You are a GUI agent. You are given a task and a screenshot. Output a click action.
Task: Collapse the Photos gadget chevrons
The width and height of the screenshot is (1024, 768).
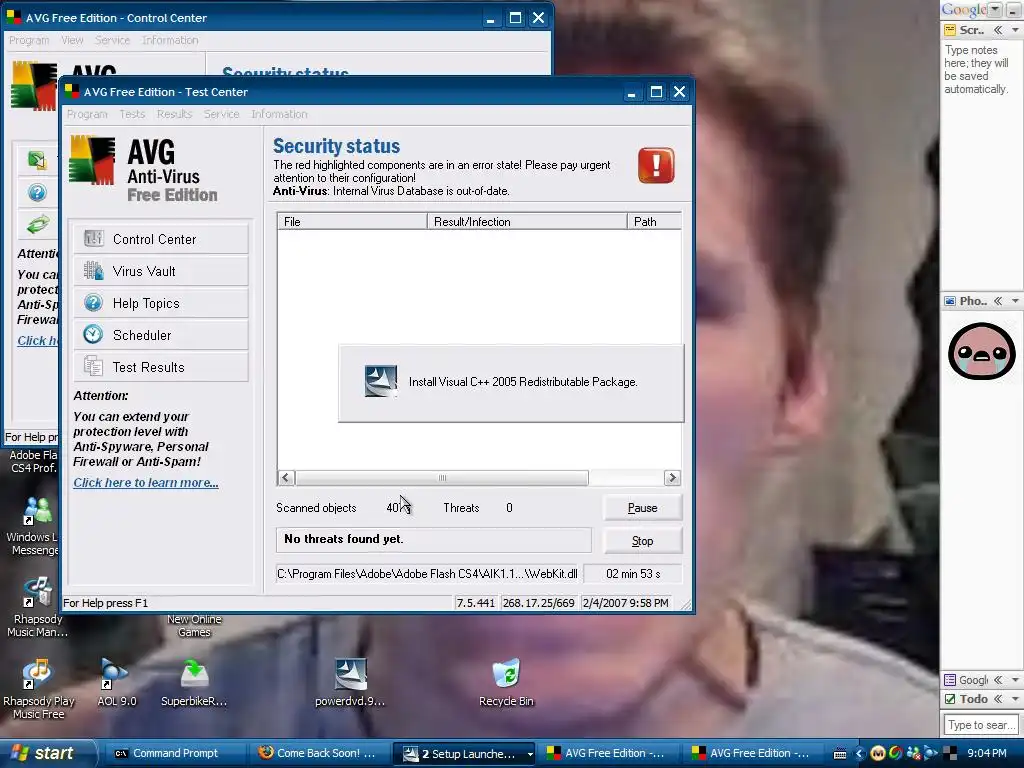pyautogui.click(x=998, y=301)
